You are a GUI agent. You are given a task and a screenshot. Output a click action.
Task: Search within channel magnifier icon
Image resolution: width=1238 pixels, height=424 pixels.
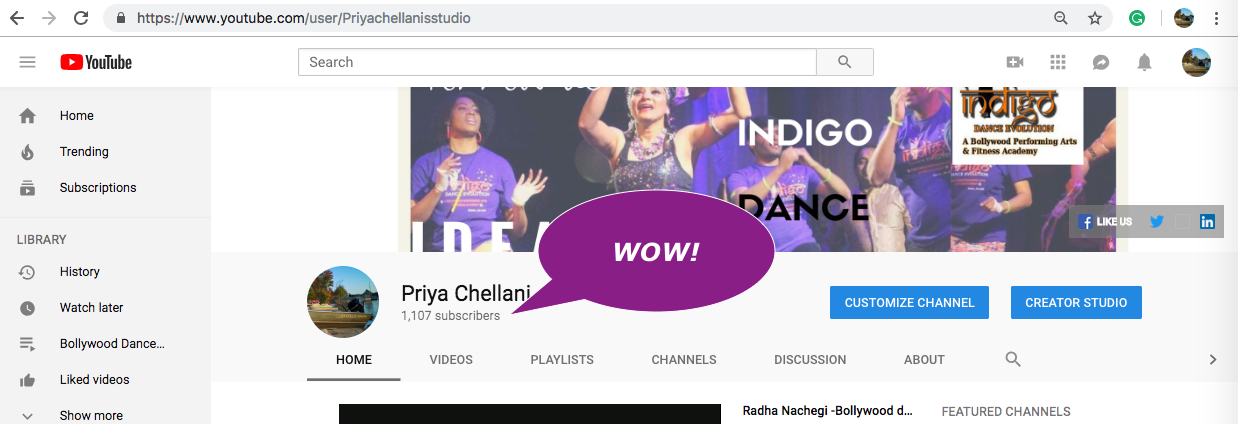coord(1013,359)
